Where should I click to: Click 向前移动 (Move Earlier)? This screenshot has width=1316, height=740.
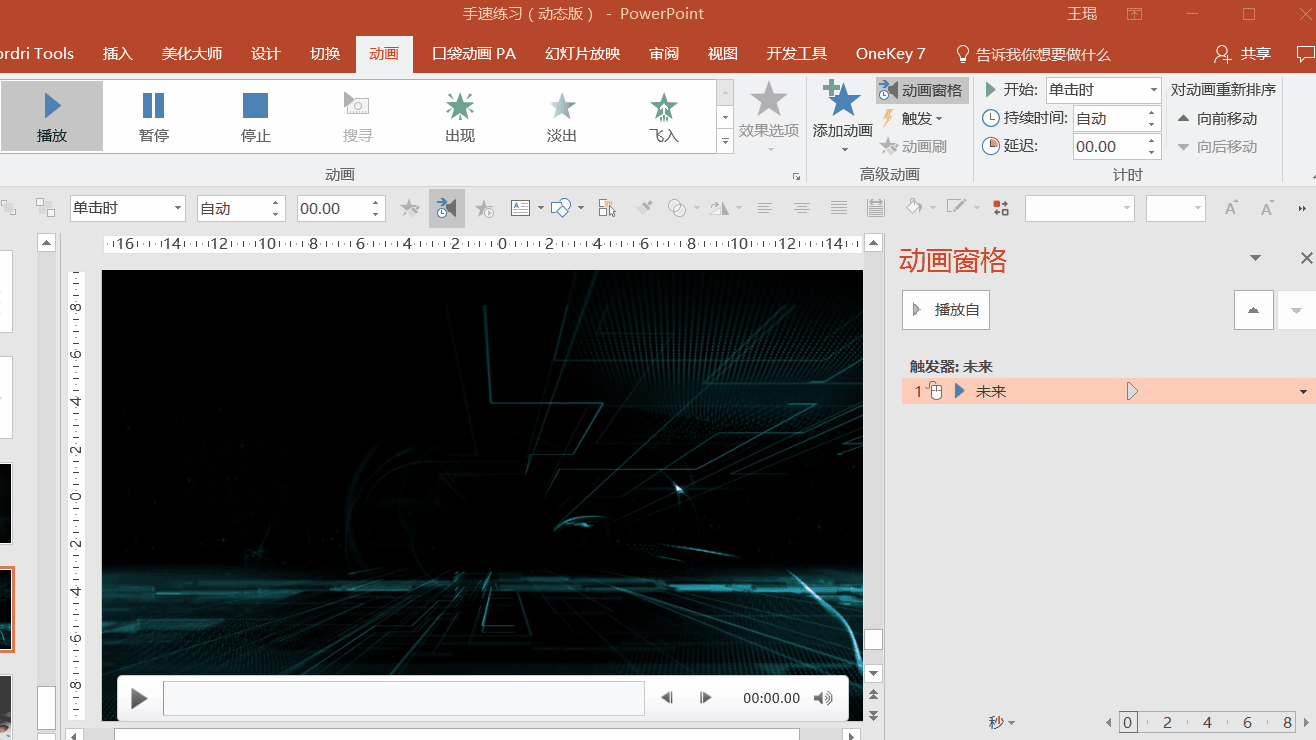pyautogui.click(x=1217, y=118)
